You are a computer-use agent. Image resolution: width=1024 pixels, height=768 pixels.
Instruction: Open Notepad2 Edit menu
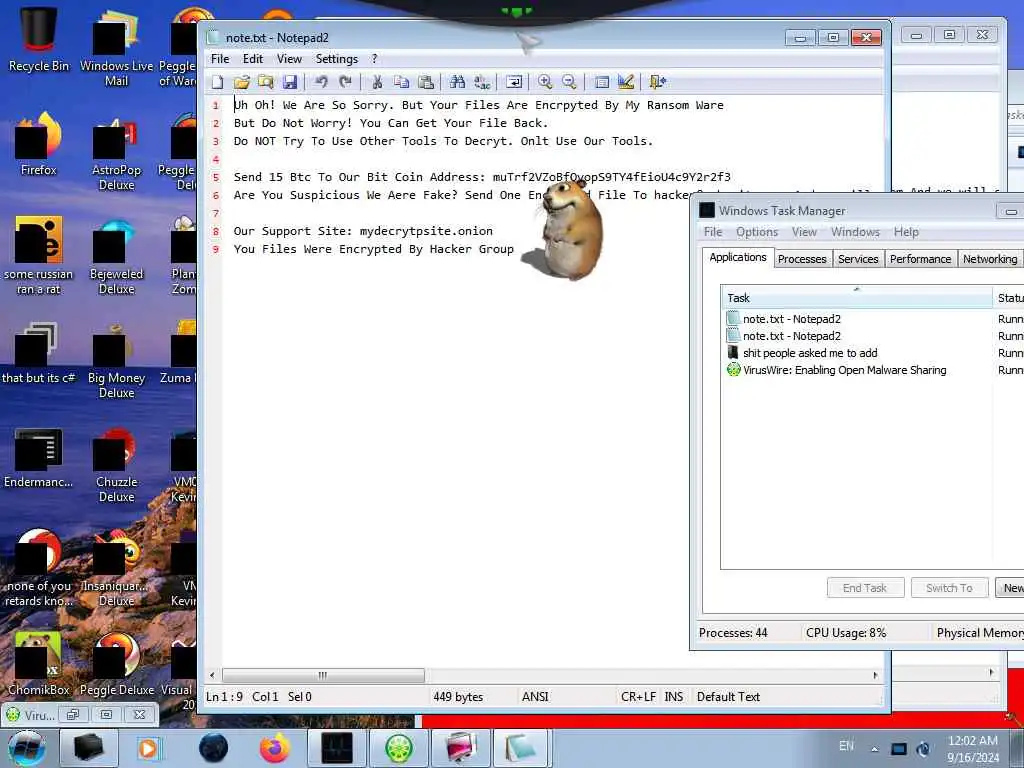click(x=253, y=59)
